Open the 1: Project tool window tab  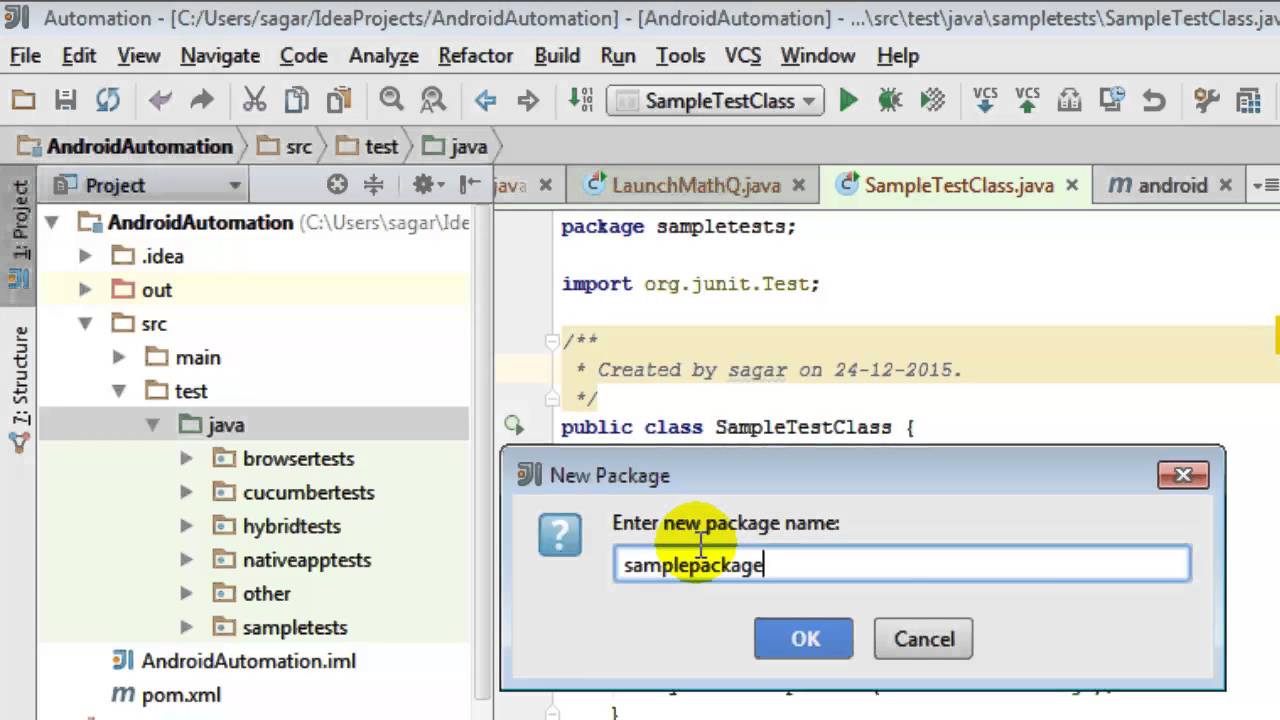[18, 234]
